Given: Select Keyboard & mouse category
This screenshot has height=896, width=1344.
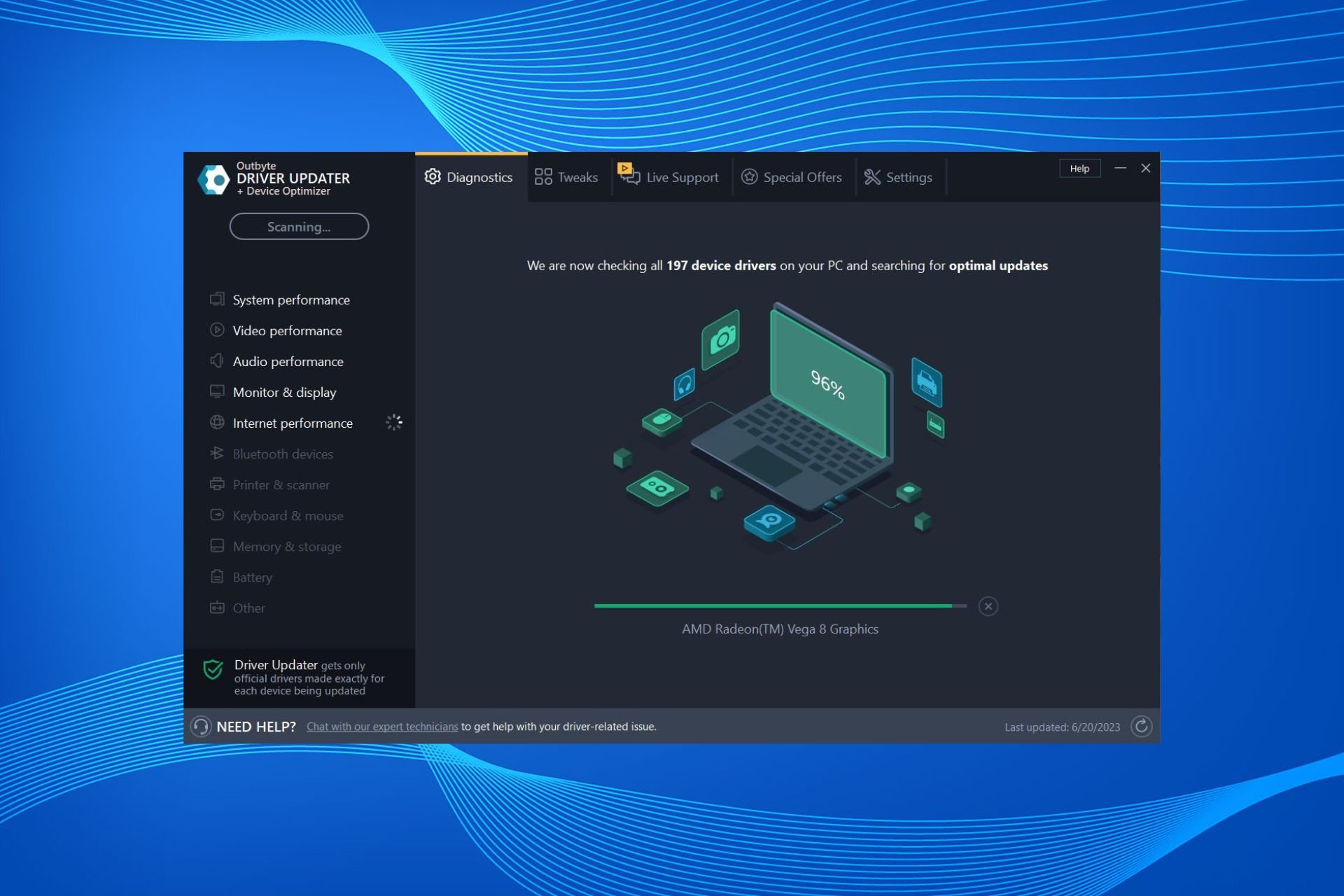Looking at the screenshot, I should [x=288, y=515].
